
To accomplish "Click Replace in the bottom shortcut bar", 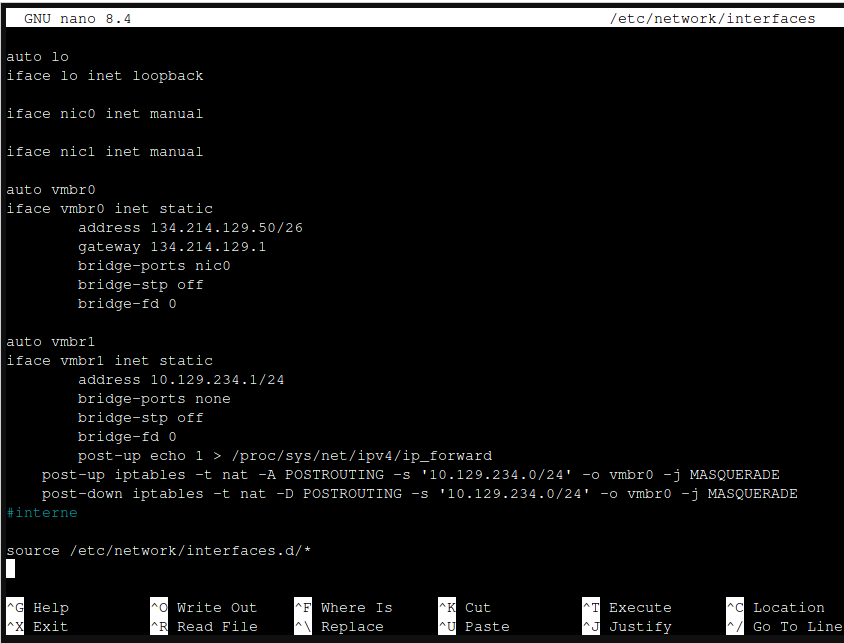I will point(352,626).
